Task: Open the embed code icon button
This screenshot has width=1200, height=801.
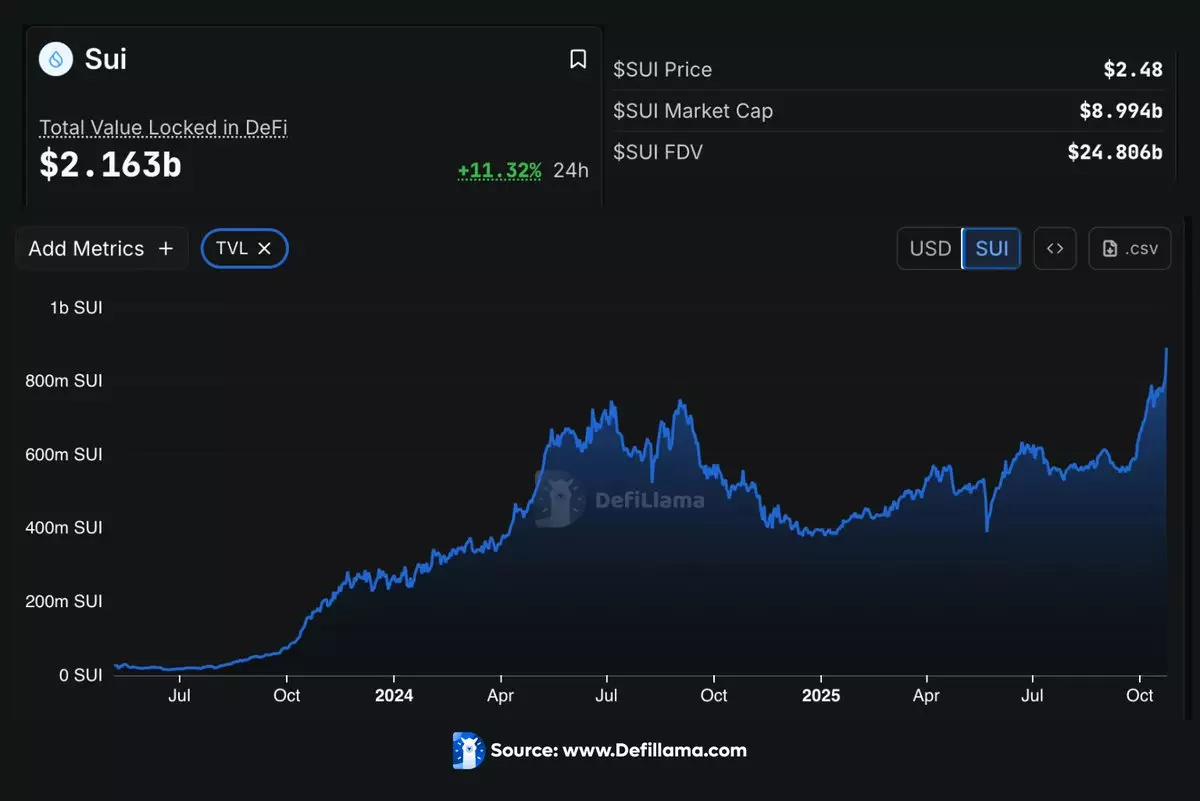Action: pos(1054,249)
